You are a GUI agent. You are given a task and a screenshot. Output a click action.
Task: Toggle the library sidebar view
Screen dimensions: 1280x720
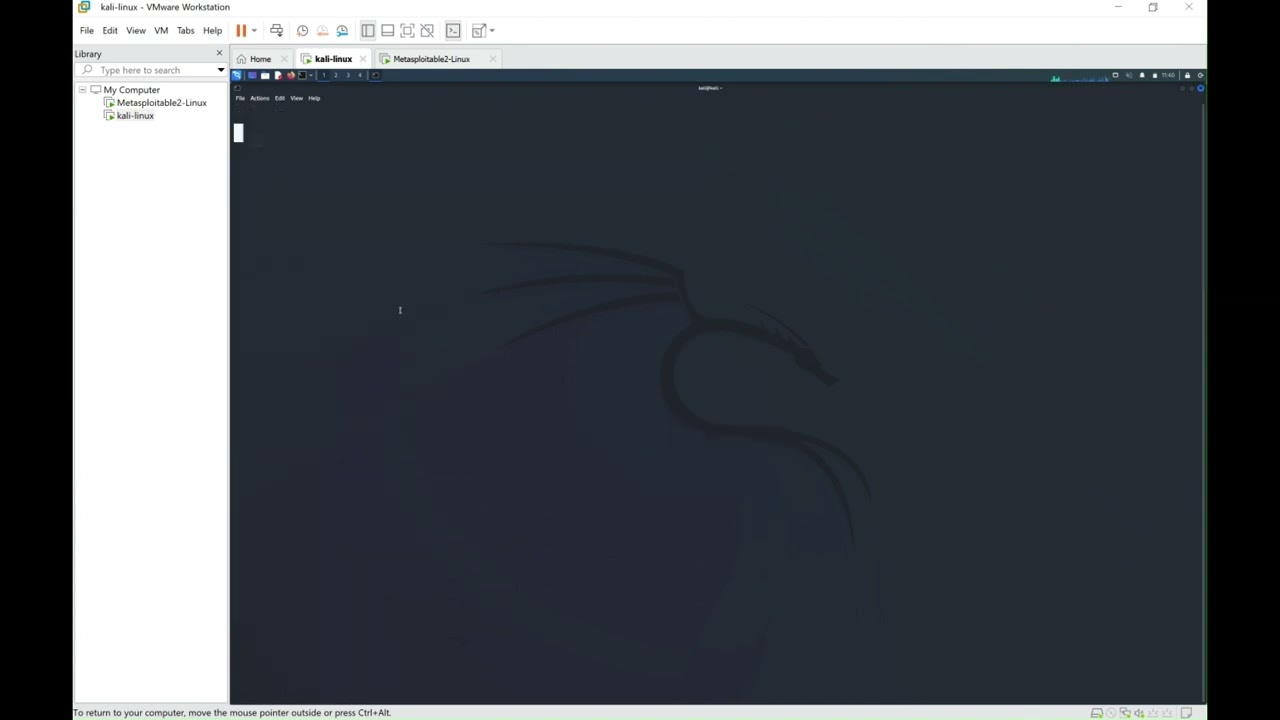tap(368, 31)
